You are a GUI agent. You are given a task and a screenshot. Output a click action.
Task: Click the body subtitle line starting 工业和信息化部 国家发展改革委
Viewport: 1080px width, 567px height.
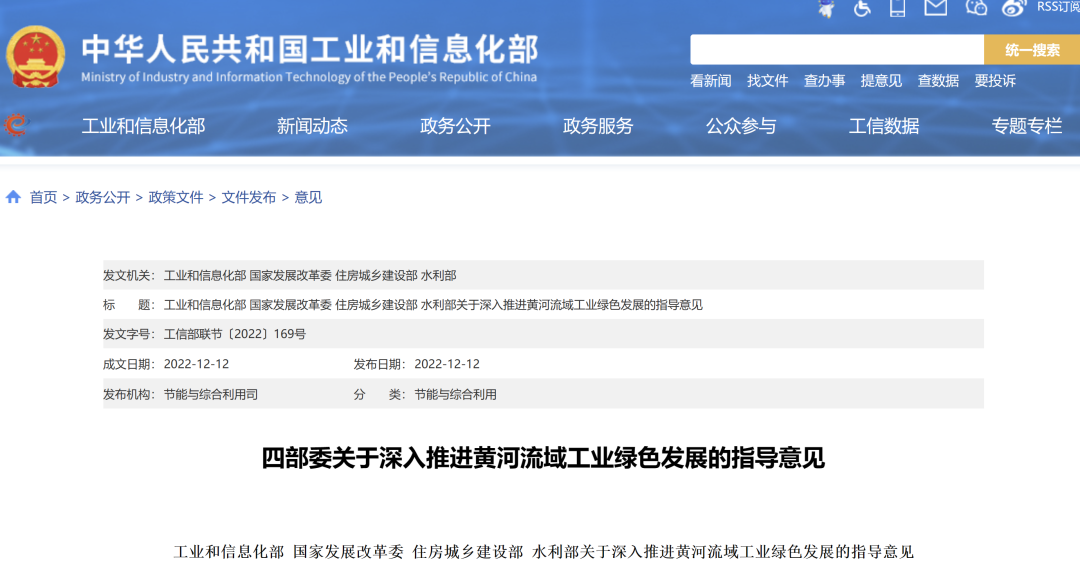[543, 552]
